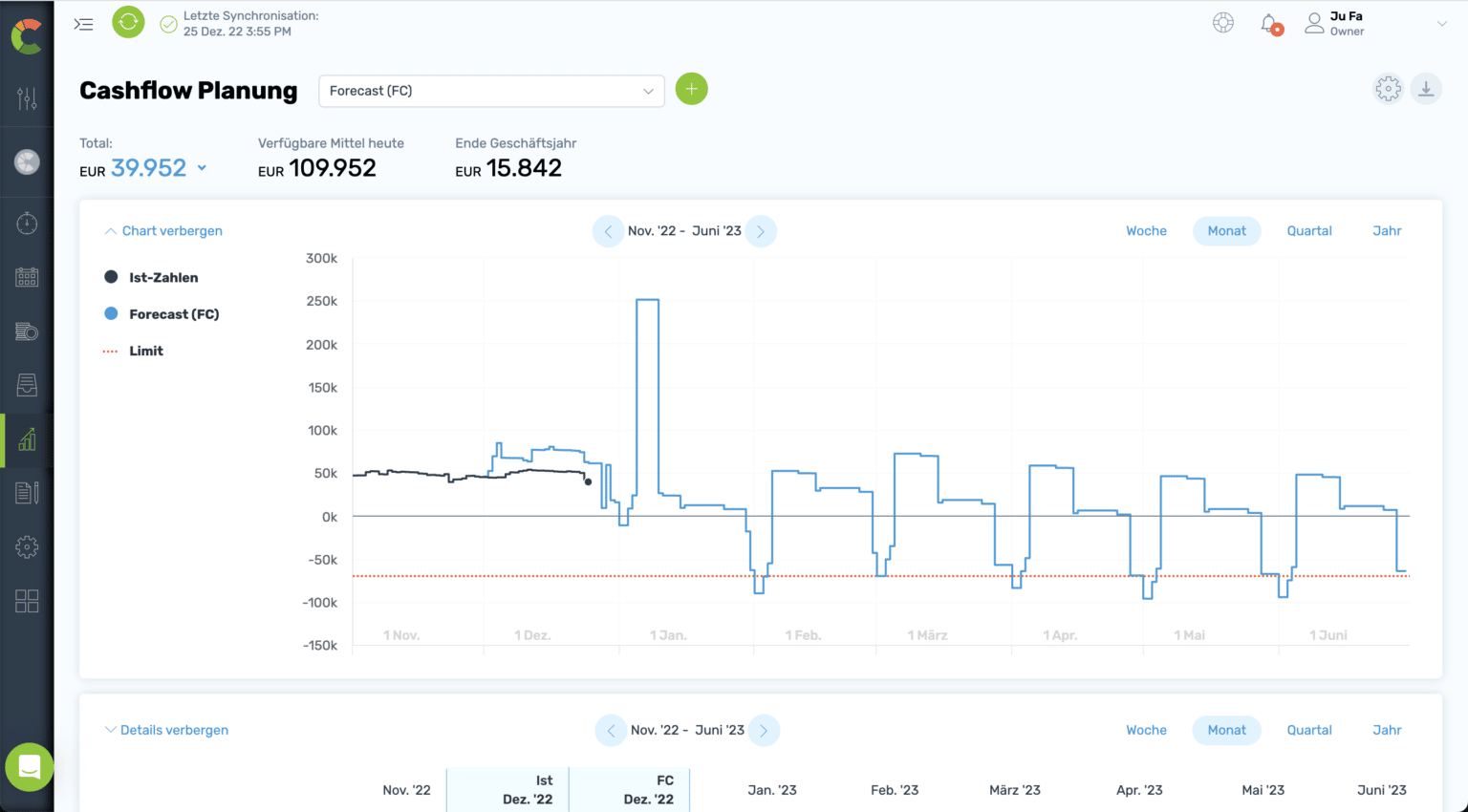Go to next chart period arrow
Image resolution: width=1468 pixels, height=812 pixels.
pos(761,231)
